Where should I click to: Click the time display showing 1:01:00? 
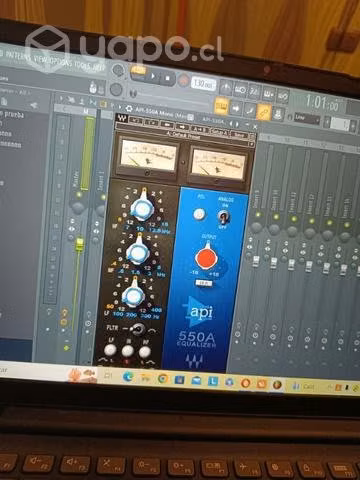coord(322,103)
